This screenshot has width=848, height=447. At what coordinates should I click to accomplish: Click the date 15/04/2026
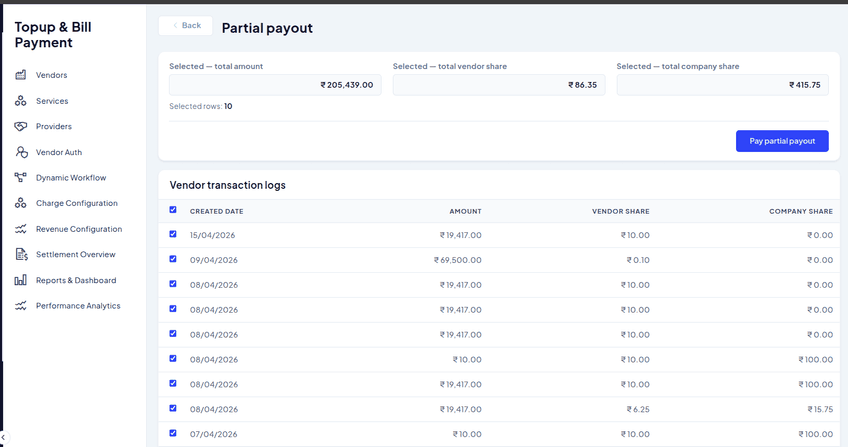[214, 235]
